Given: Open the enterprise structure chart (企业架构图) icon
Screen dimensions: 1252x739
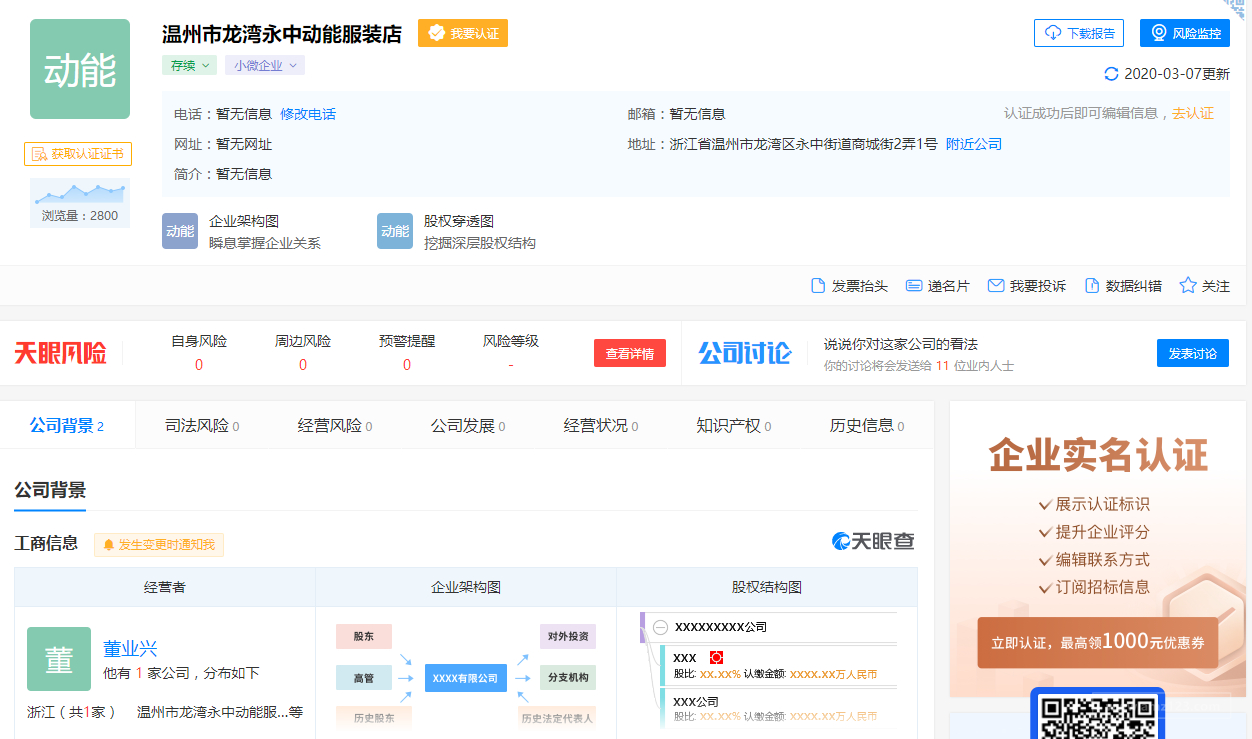Looking at the screenshot, I should pos(180,231).
